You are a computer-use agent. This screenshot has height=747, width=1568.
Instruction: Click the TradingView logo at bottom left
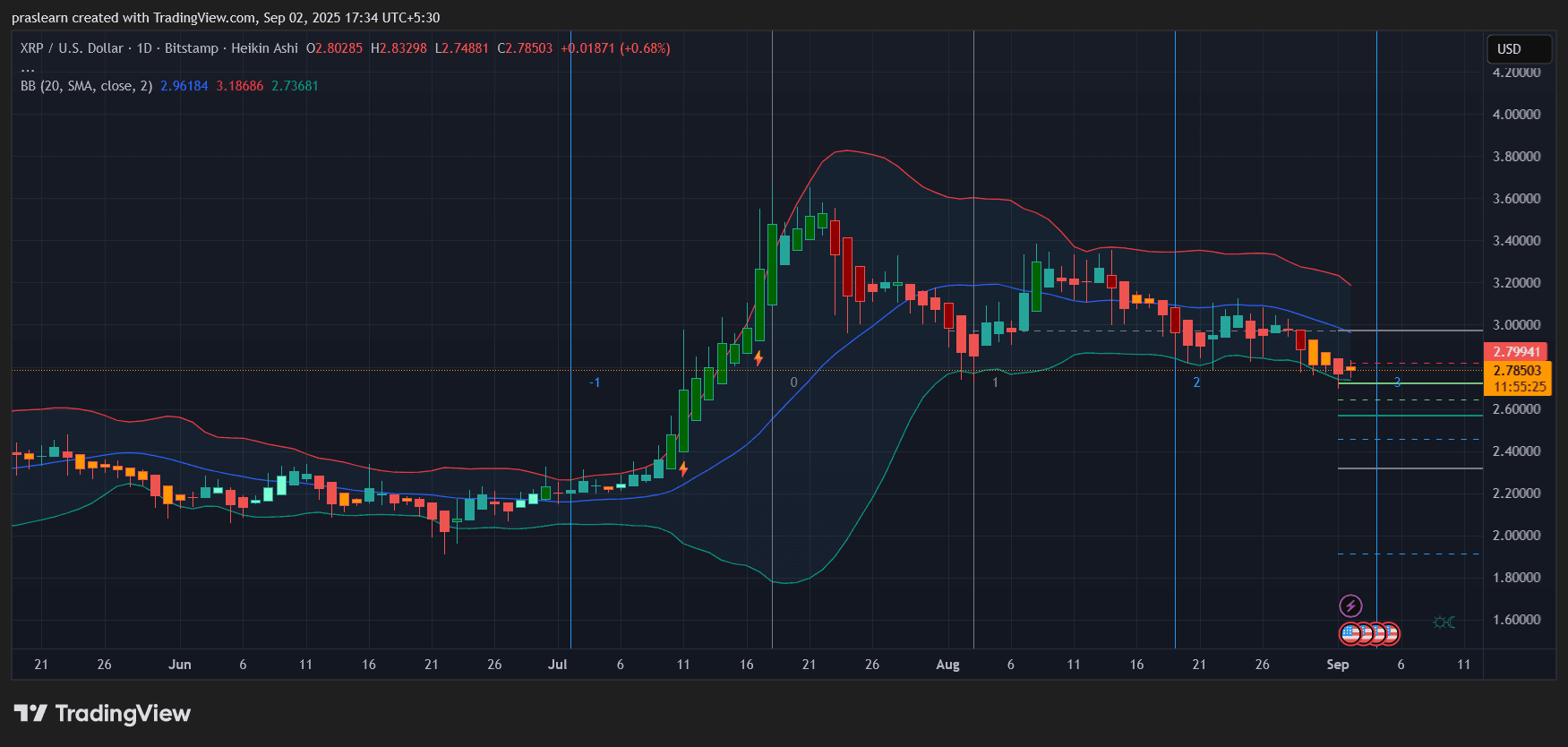click(102, 714)
